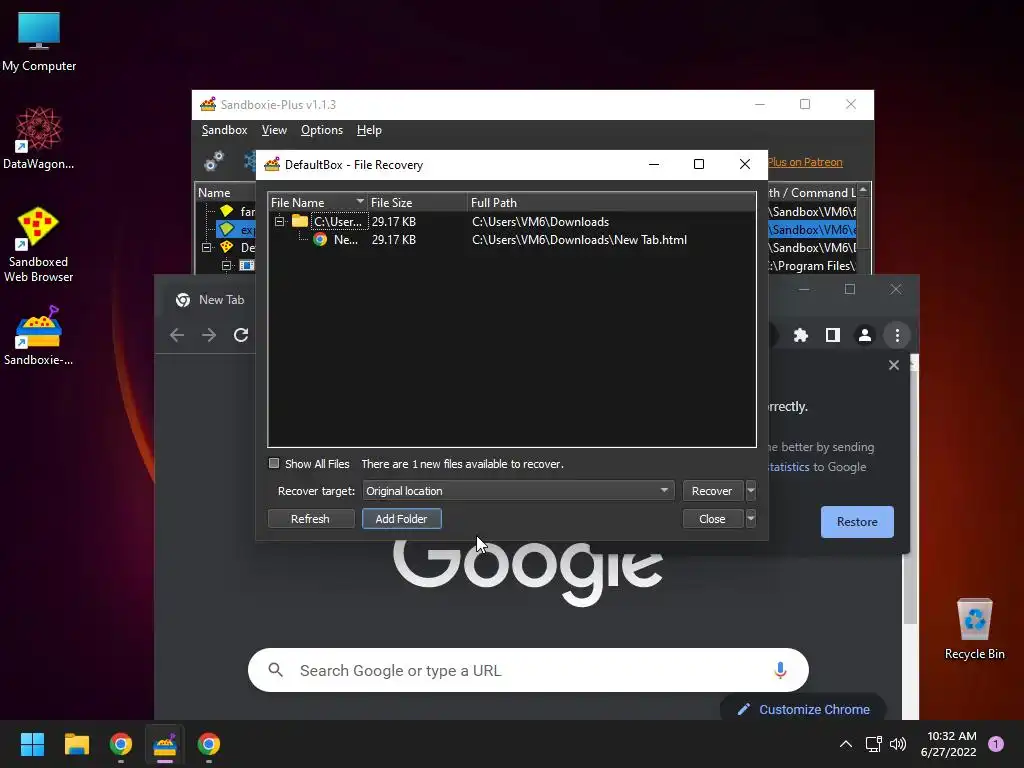Image resolution: width=1024 pixels, height=768 pixels.
Task: Dismiss the Chrome restore bubble with its X
Action: pyautogui.click(x=894, y=365)
